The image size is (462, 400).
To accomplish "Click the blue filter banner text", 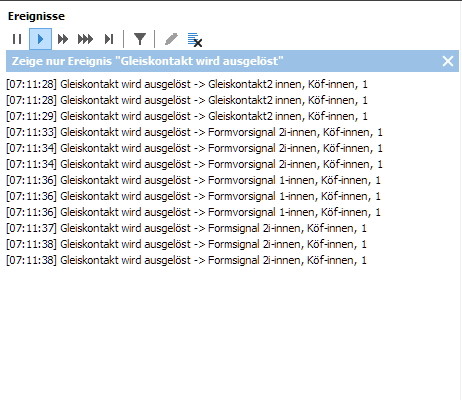I will click(148, 61).
